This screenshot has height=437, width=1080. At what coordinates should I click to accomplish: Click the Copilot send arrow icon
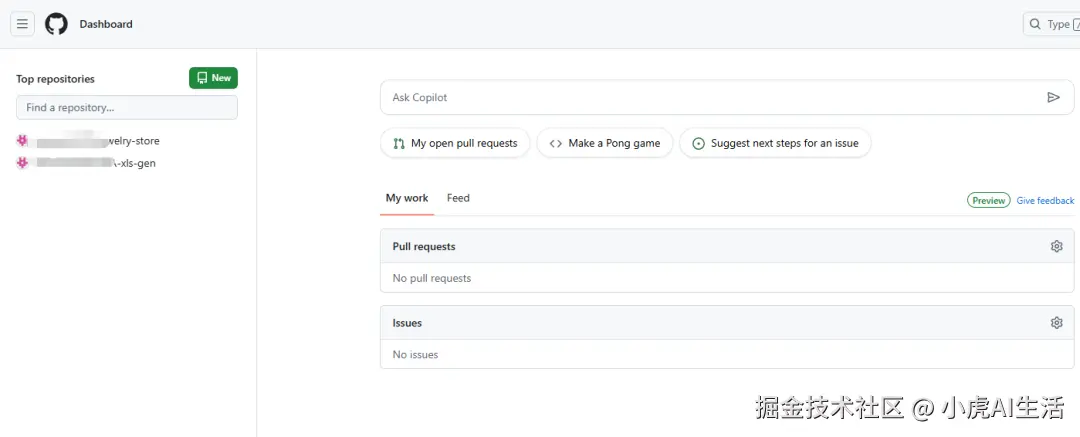(x=1053, y=97)
